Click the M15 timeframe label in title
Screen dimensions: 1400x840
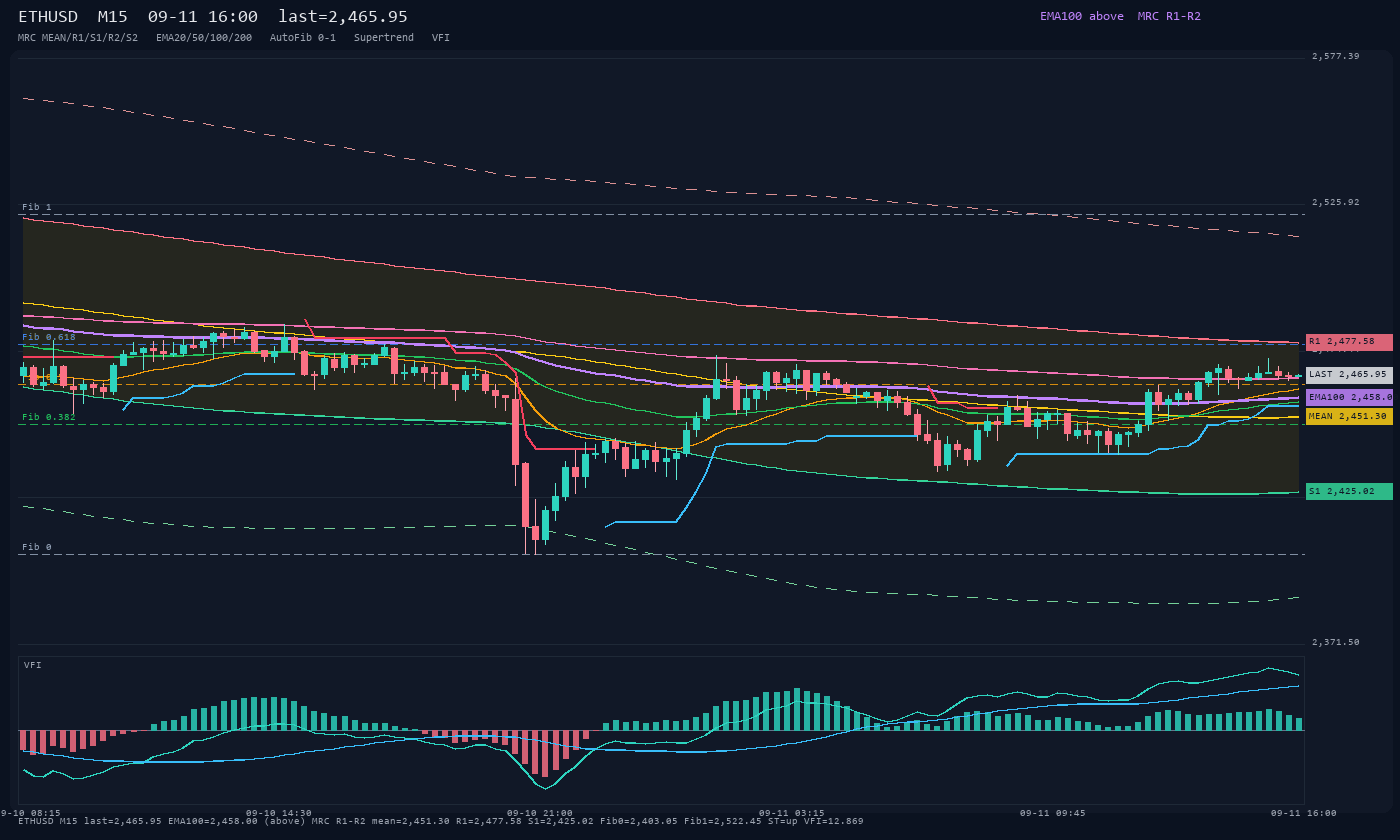pos(112,17)
